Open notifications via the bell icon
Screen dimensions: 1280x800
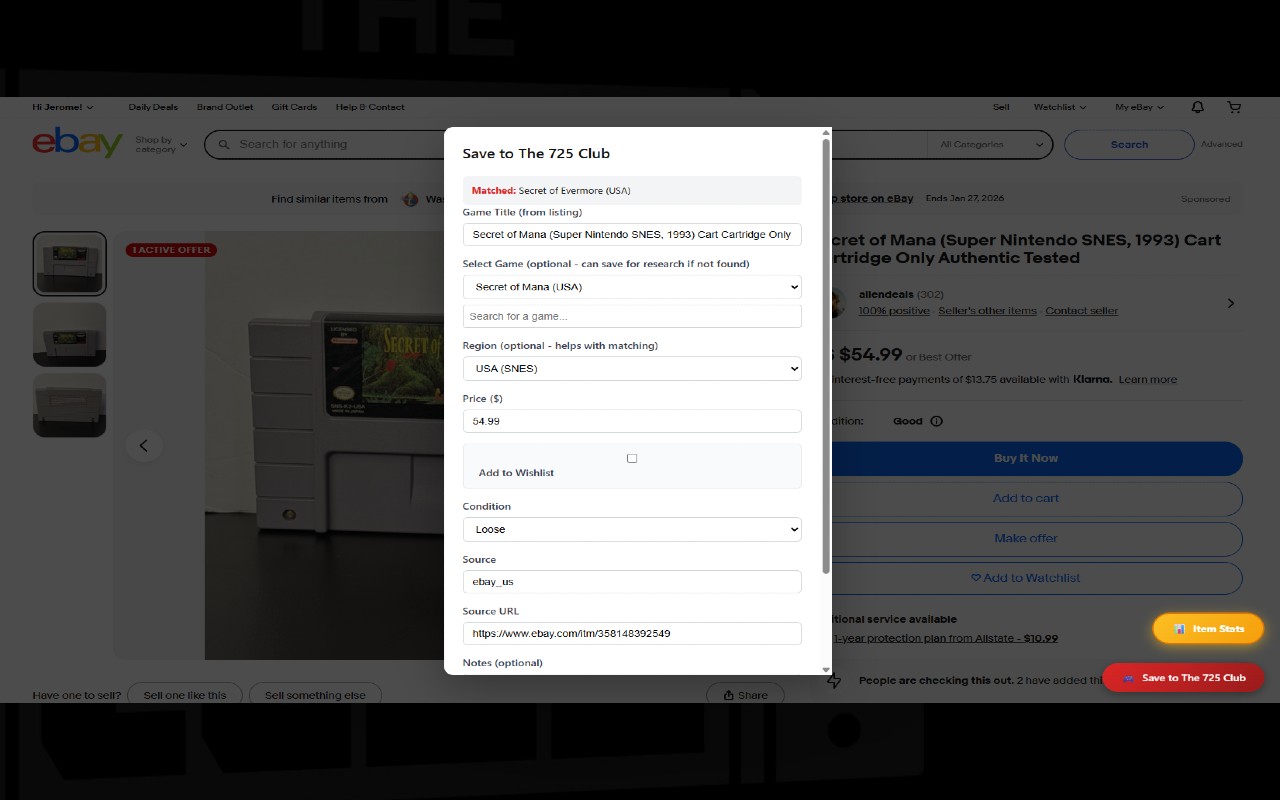(1197, 107)
